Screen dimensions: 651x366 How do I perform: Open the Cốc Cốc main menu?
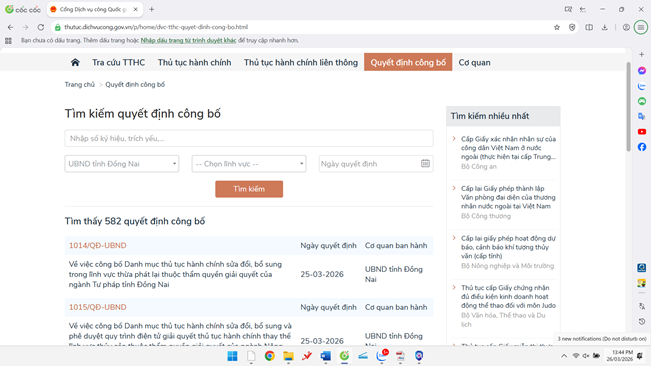click(641, 27)
